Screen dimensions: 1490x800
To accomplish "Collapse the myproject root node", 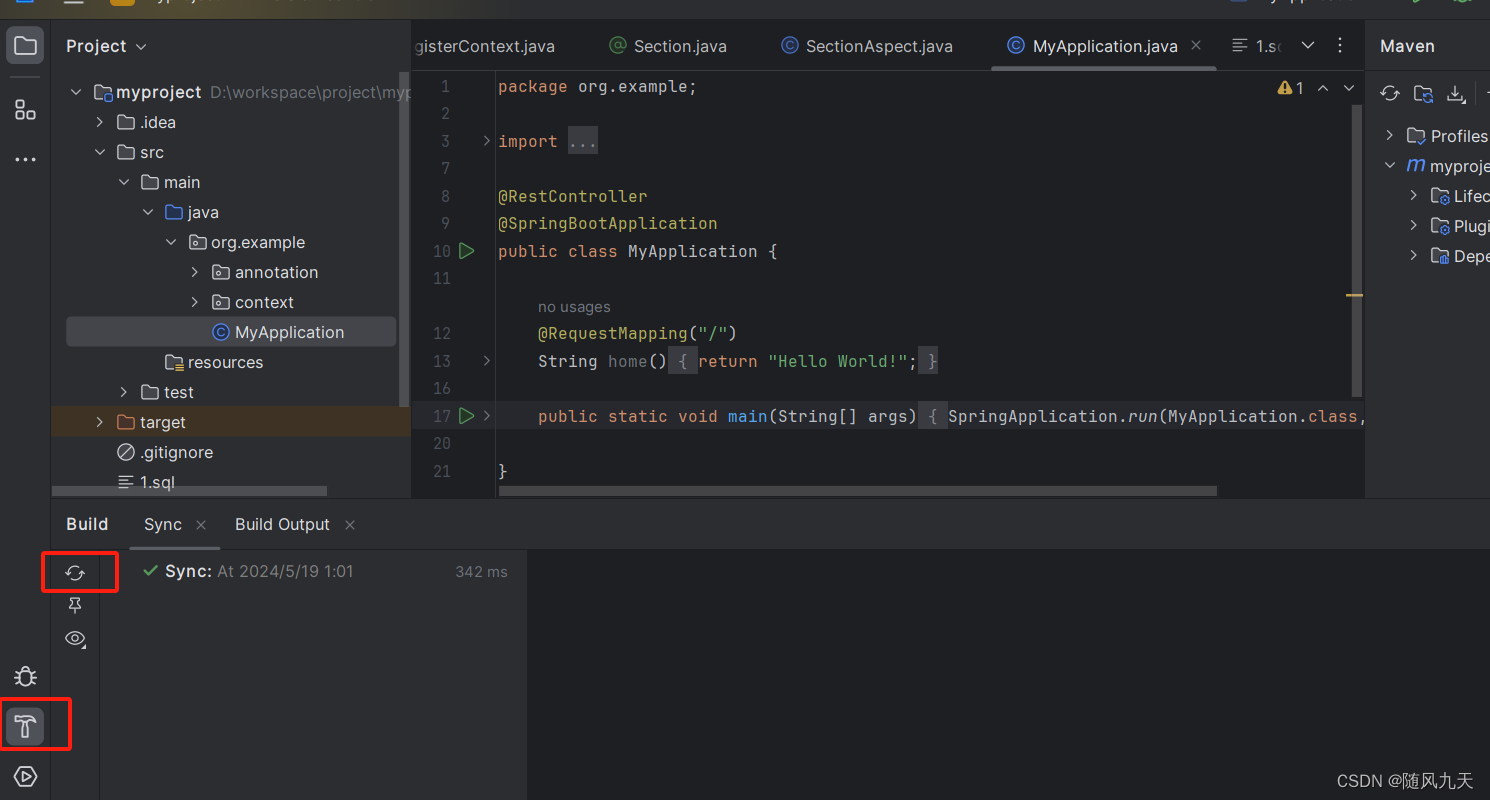I will click(76, 92).
